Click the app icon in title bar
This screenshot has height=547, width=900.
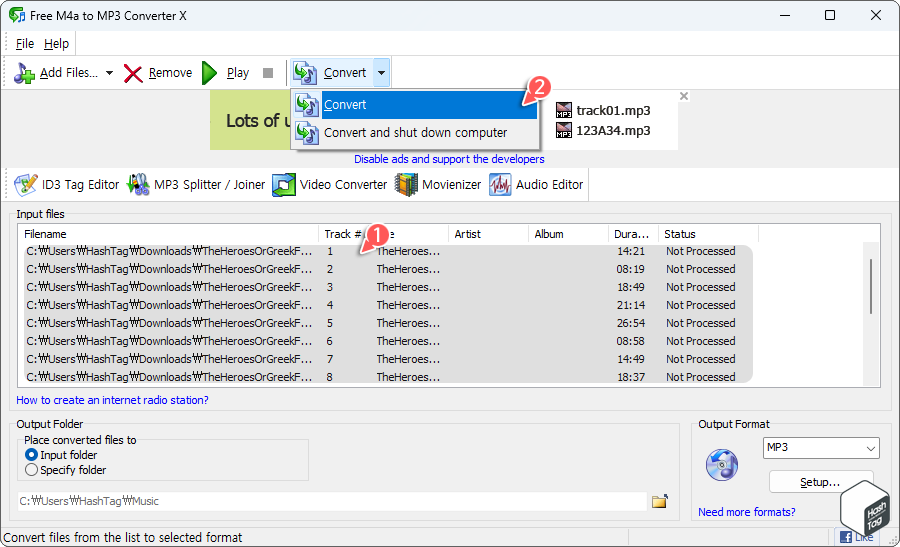17,15
